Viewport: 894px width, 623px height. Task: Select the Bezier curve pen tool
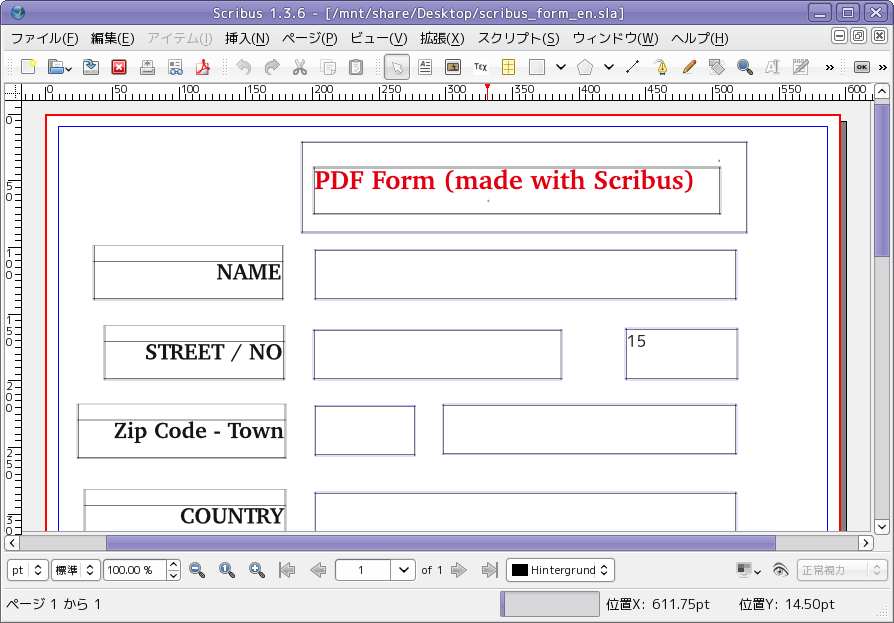pos(661,67)
